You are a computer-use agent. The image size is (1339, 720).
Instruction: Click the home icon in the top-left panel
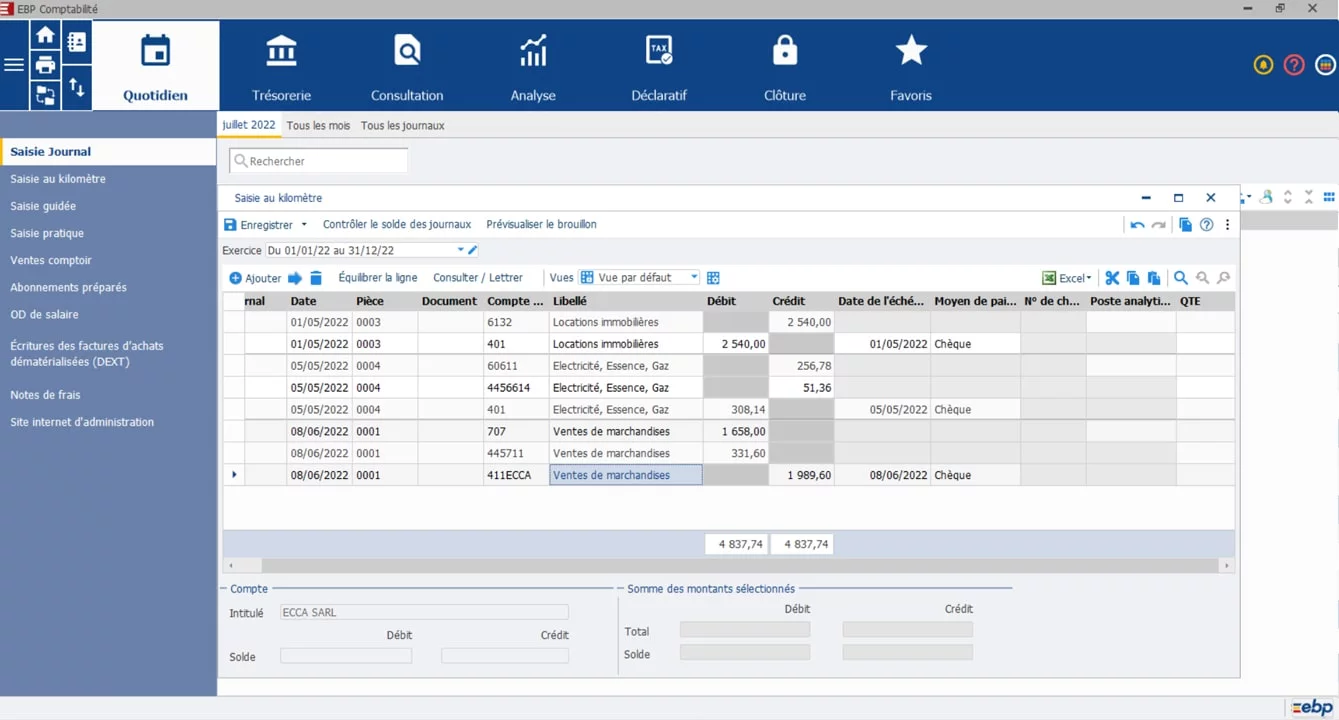pyautogui.click(x=45, y=34)
